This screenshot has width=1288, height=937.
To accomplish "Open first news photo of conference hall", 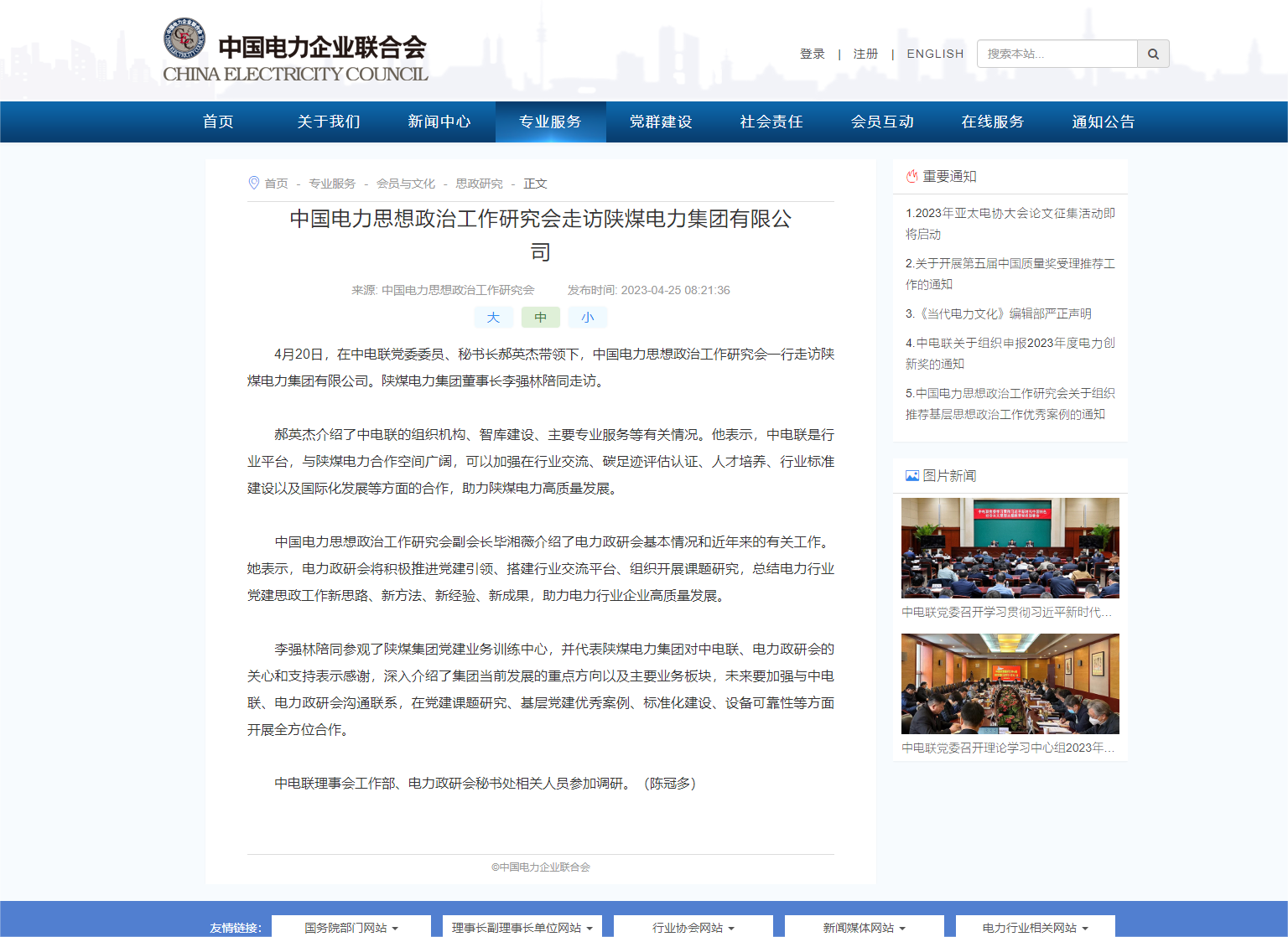I will click(1010, 547).
